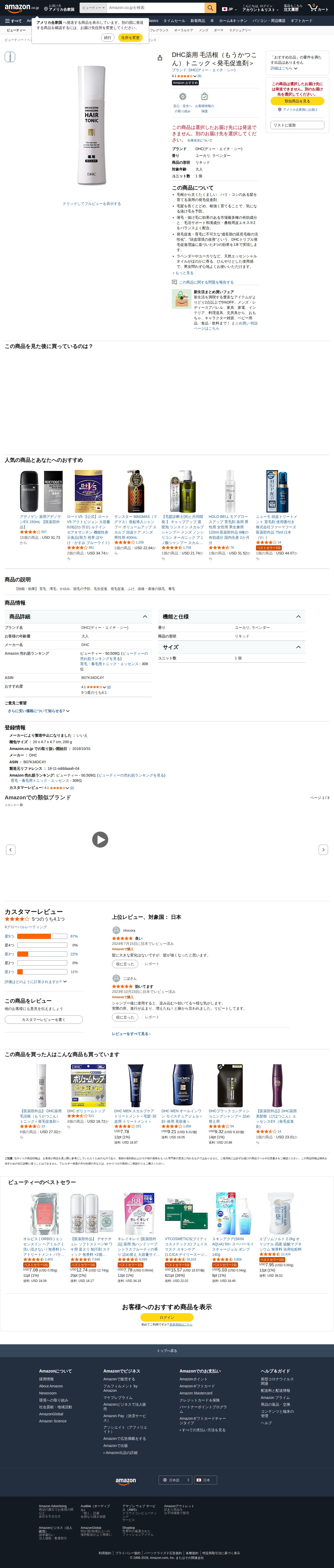
Task: Click the 3-star rating percentage bar
Action: click(43, 954)
